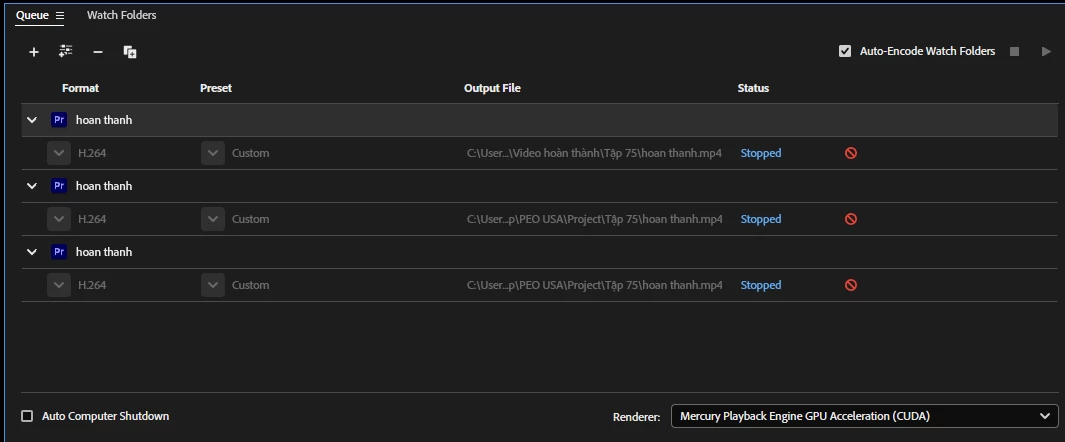
Task: Open H.264 format dropdown of second job
Action: 59,219
